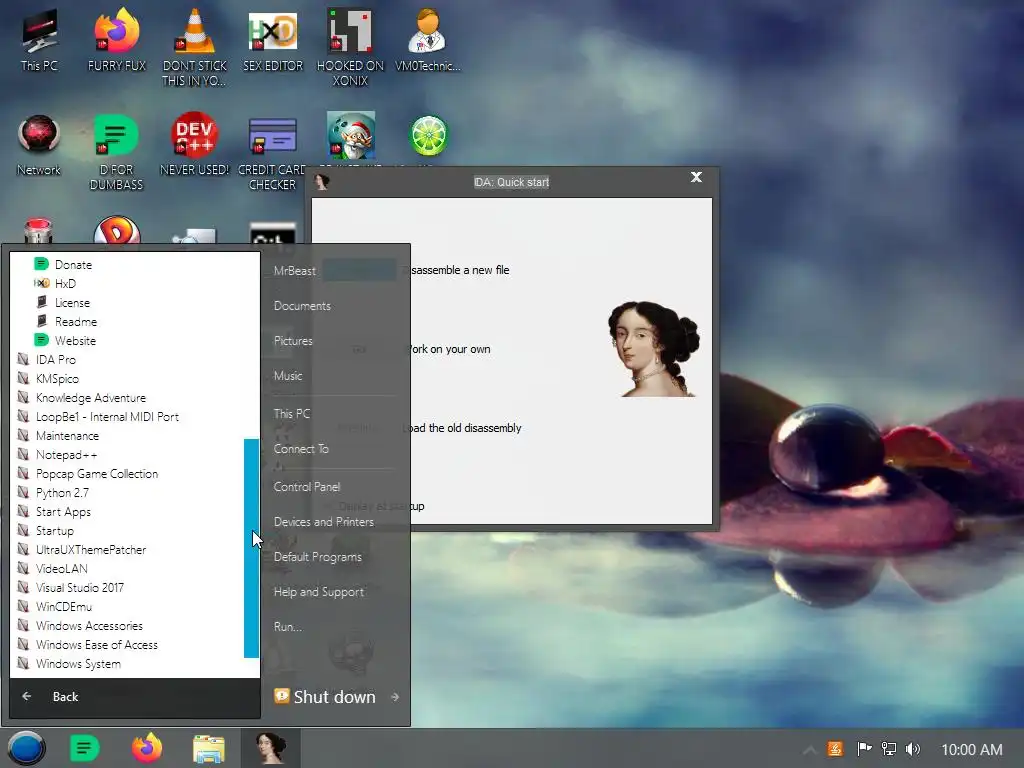Open the MrBeast user folder

click(295, 270)
